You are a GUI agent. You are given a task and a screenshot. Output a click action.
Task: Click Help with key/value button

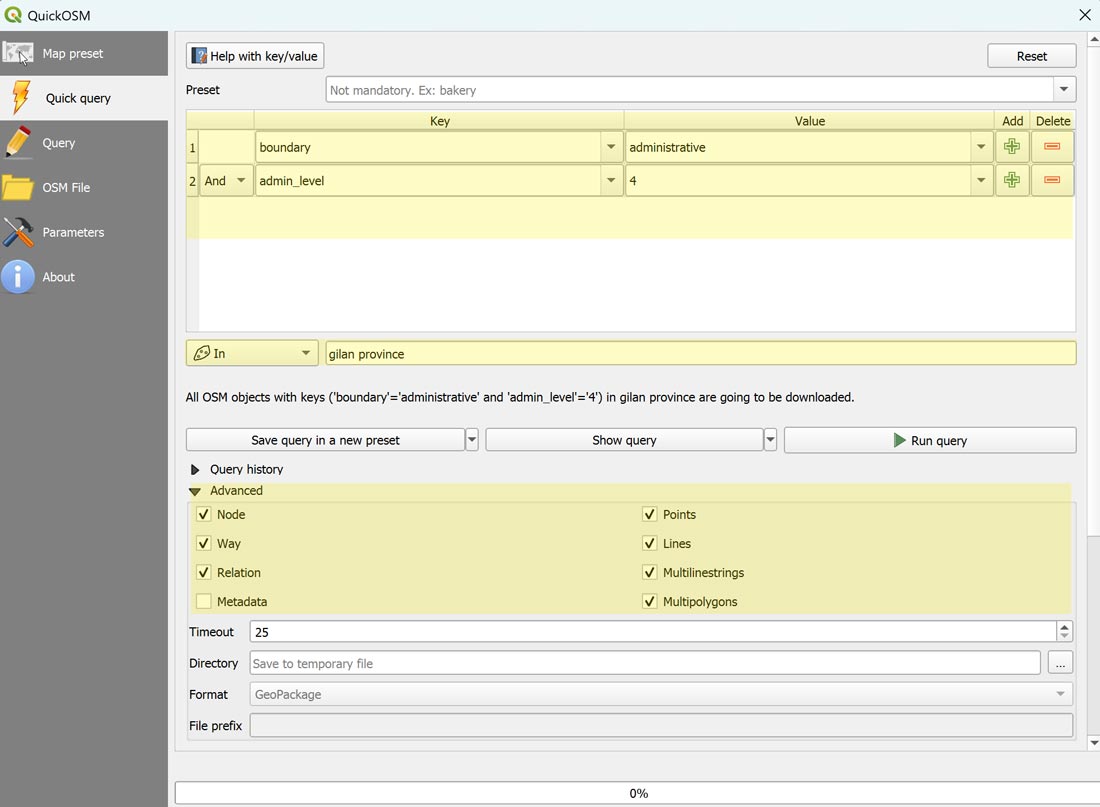[x=255, y=56]
